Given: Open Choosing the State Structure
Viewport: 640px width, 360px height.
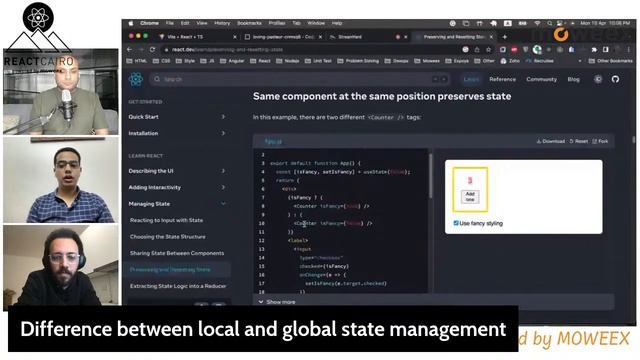Looking at the screenshot, I should click(168, 237).
